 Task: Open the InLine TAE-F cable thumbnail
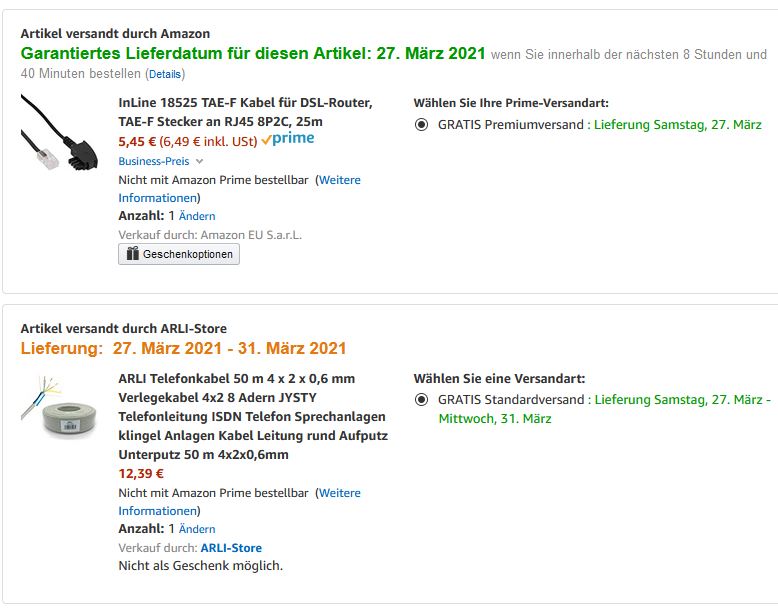(59, 132)
